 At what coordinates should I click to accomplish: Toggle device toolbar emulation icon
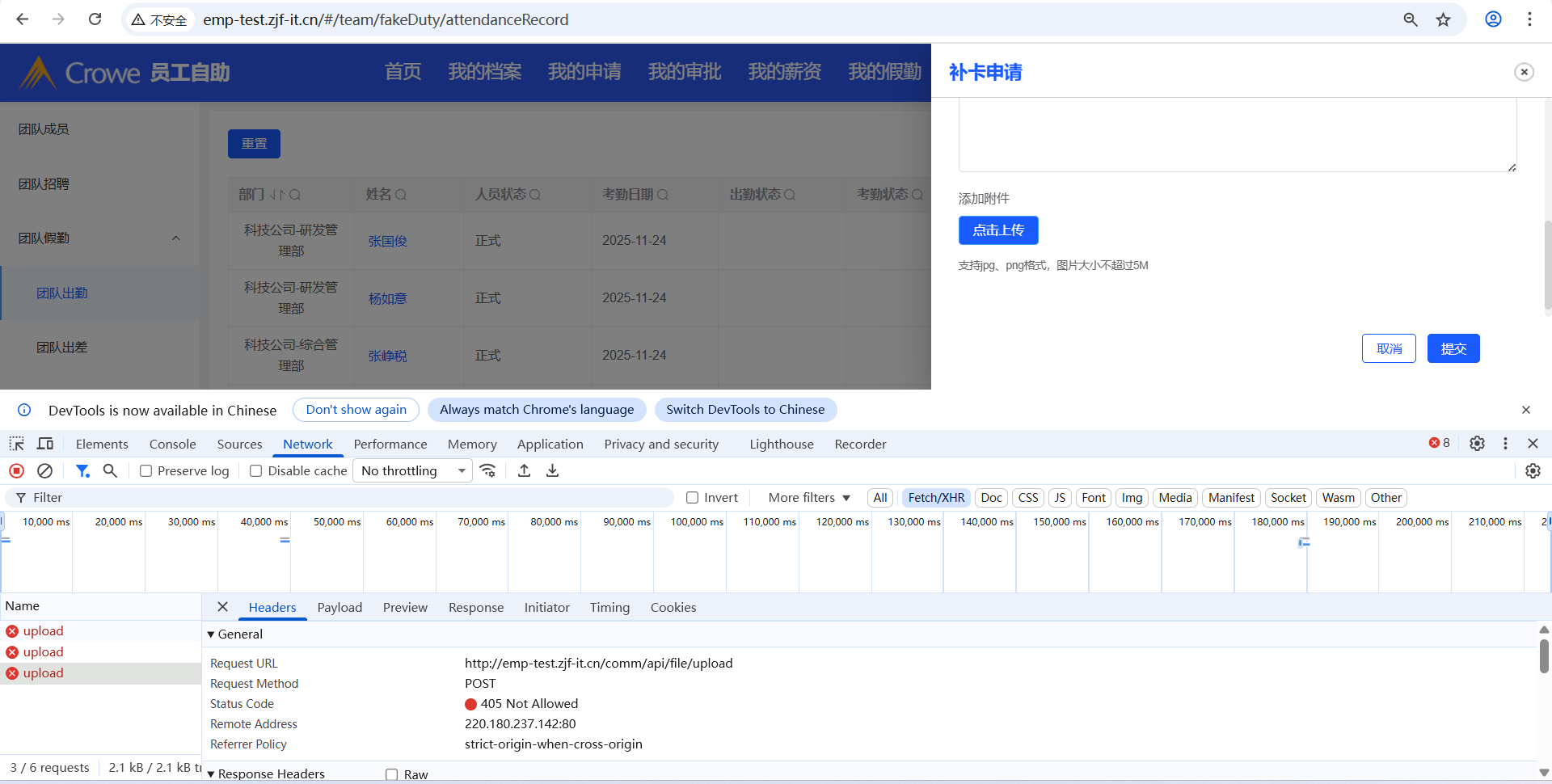45,444
